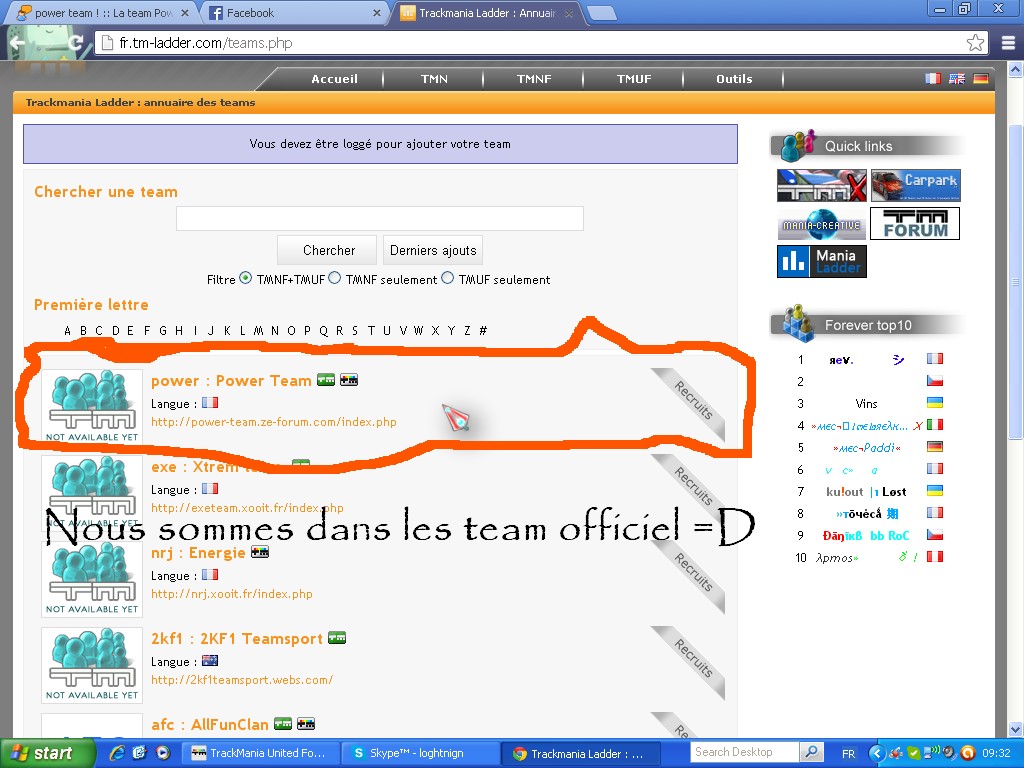Open Outils navigation menu

pyautogui.click(x=734, y=79)
